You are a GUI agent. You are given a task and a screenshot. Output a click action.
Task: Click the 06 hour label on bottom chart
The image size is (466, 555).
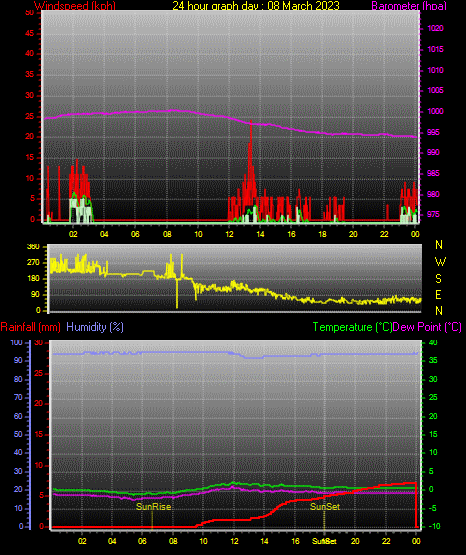tap(142, 541)
